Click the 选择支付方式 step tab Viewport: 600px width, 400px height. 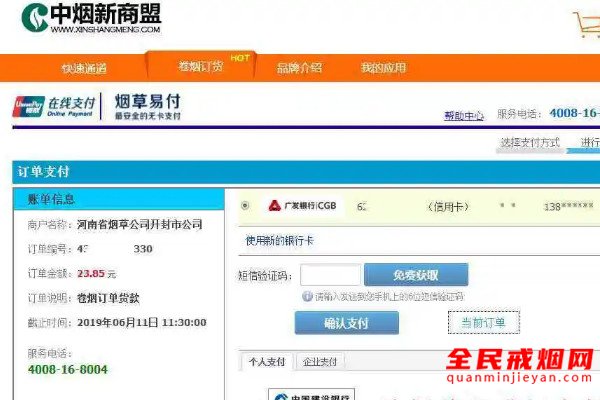(x=530, y=143)
